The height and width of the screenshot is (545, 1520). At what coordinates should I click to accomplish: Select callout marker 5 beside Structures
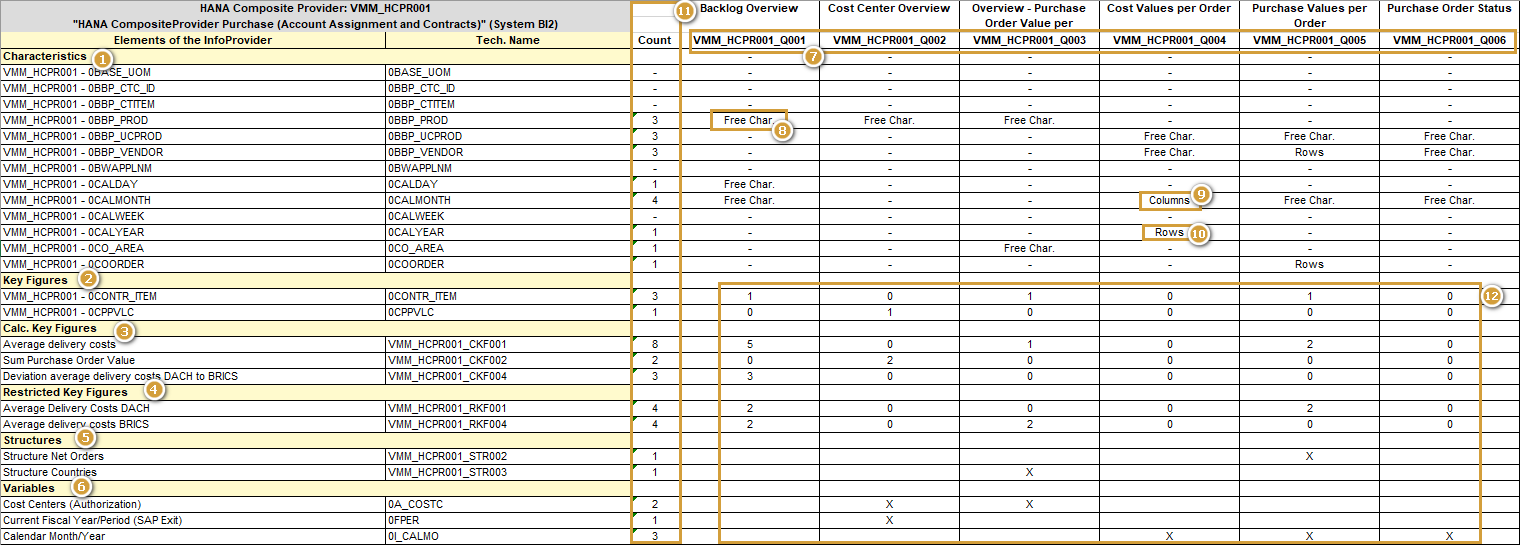(x=86, y=438)
